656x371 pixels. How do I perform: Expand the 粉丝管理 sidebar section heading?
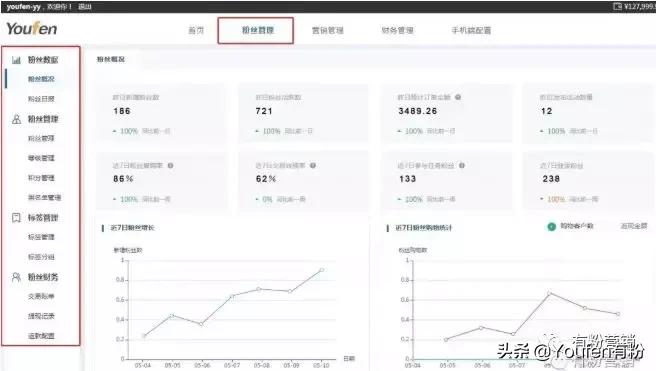[43, 119]
